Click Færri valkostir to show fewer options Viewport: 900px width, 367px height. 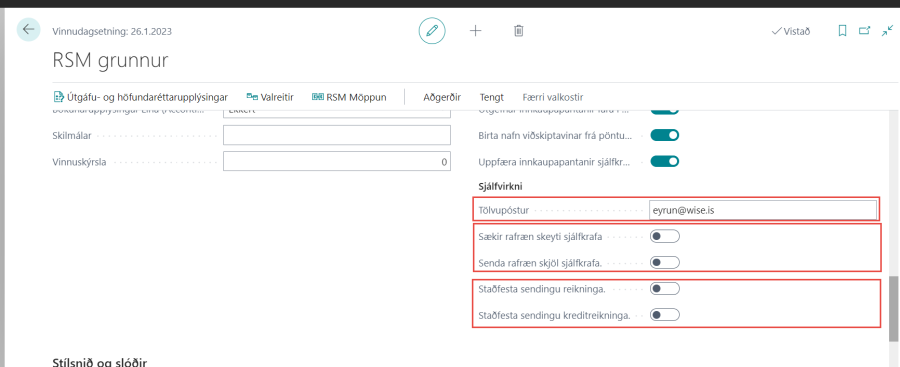tap(553, 97)
